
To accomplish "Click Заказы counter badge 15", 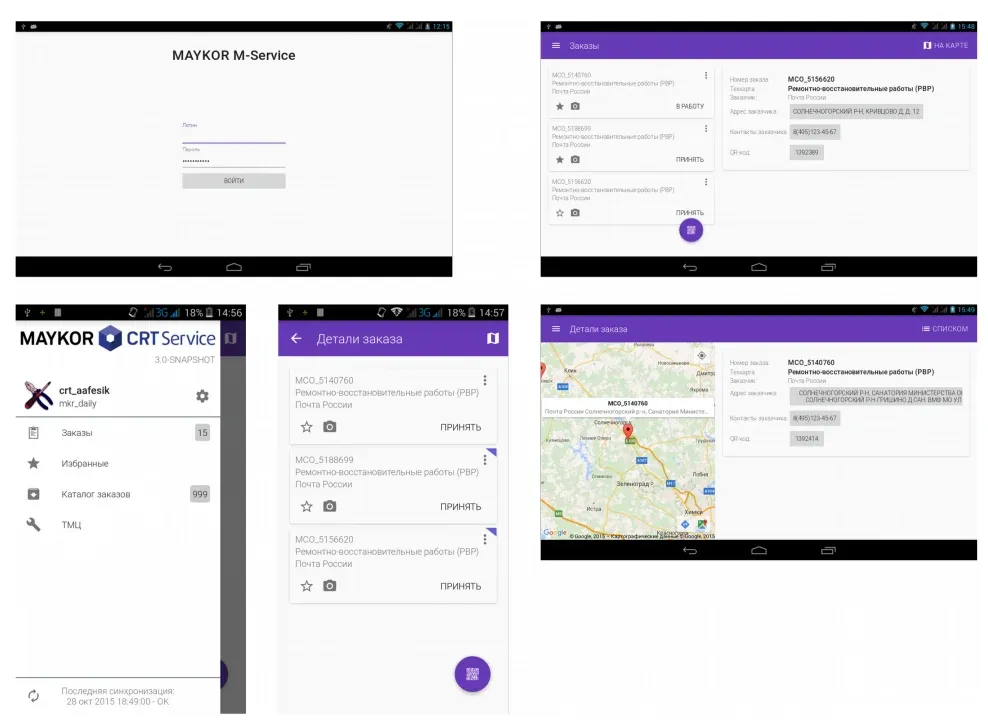I will [202, 433].
